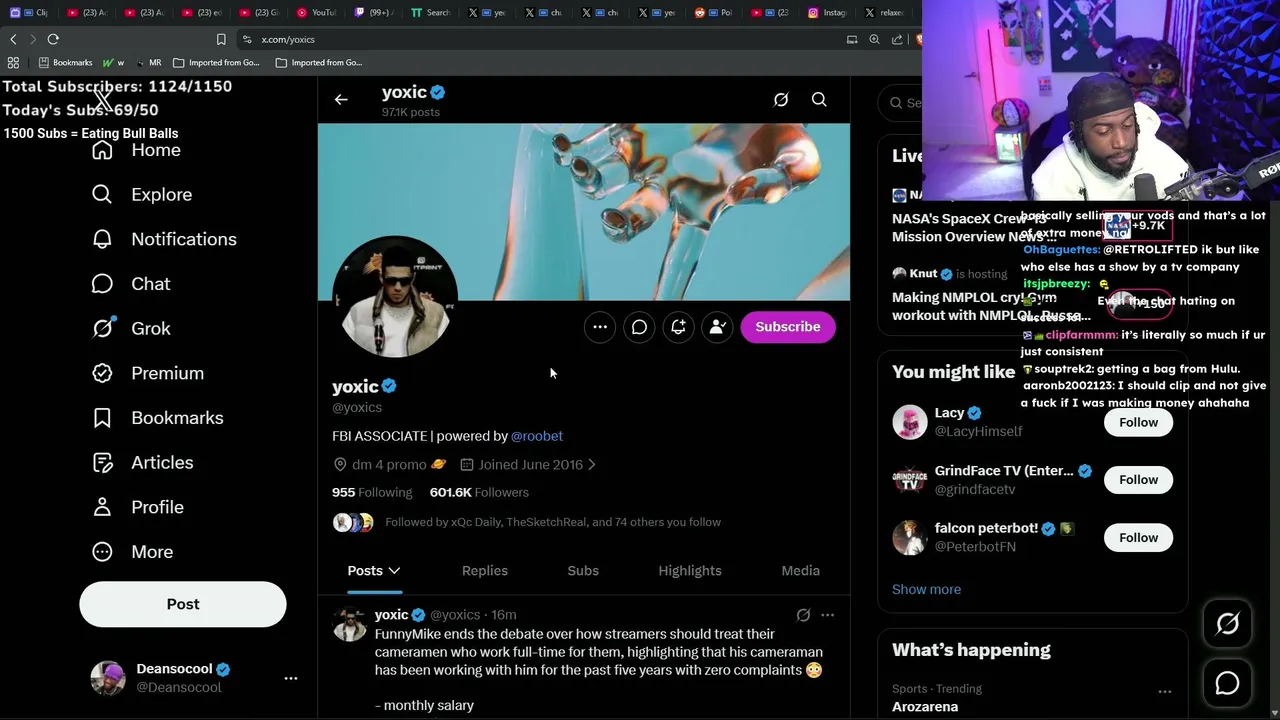Open the @roobet mention link
Viewport: 1280px width, 720px height.
pos(537,436)
